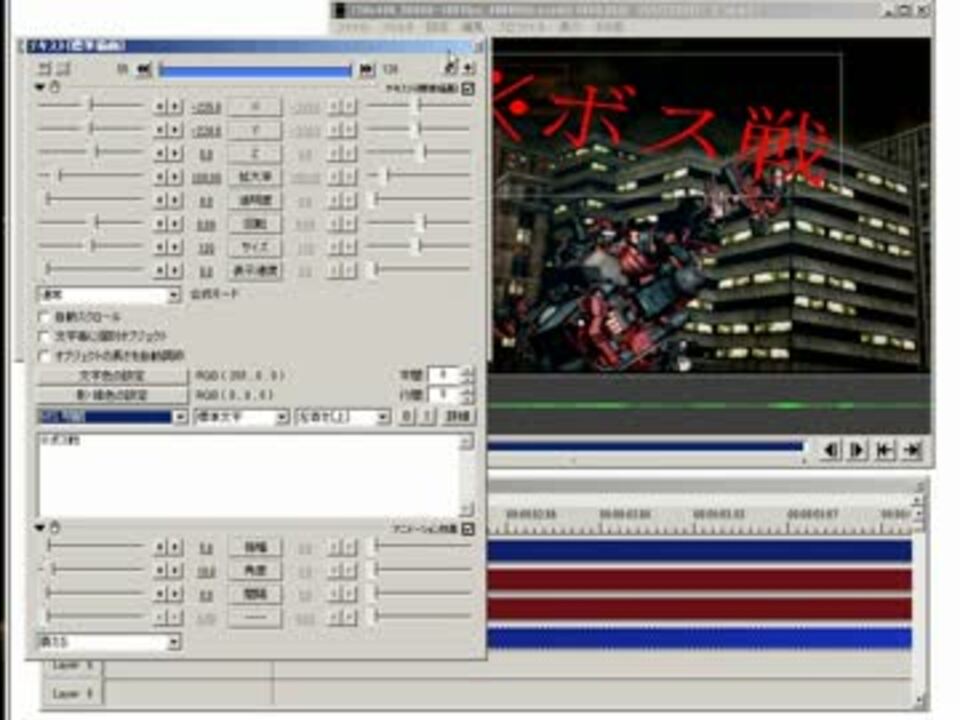Click the 回転 movement mode button
The width and height of the screenshot is (960, 720).
point(255,223)
